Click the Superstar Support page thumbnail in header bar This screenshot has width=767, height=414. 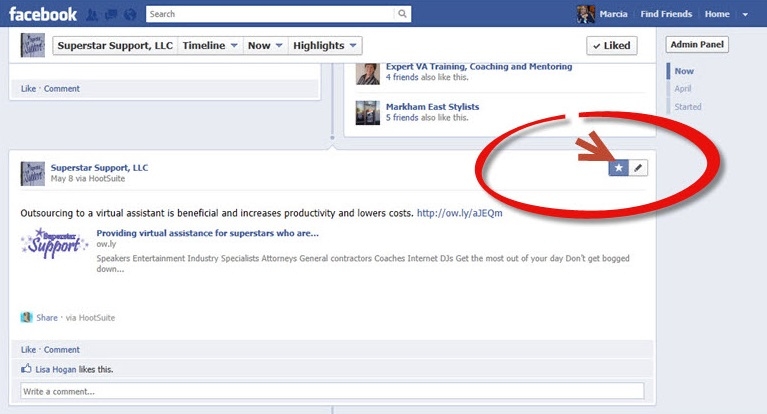click(x=33, y=45)
